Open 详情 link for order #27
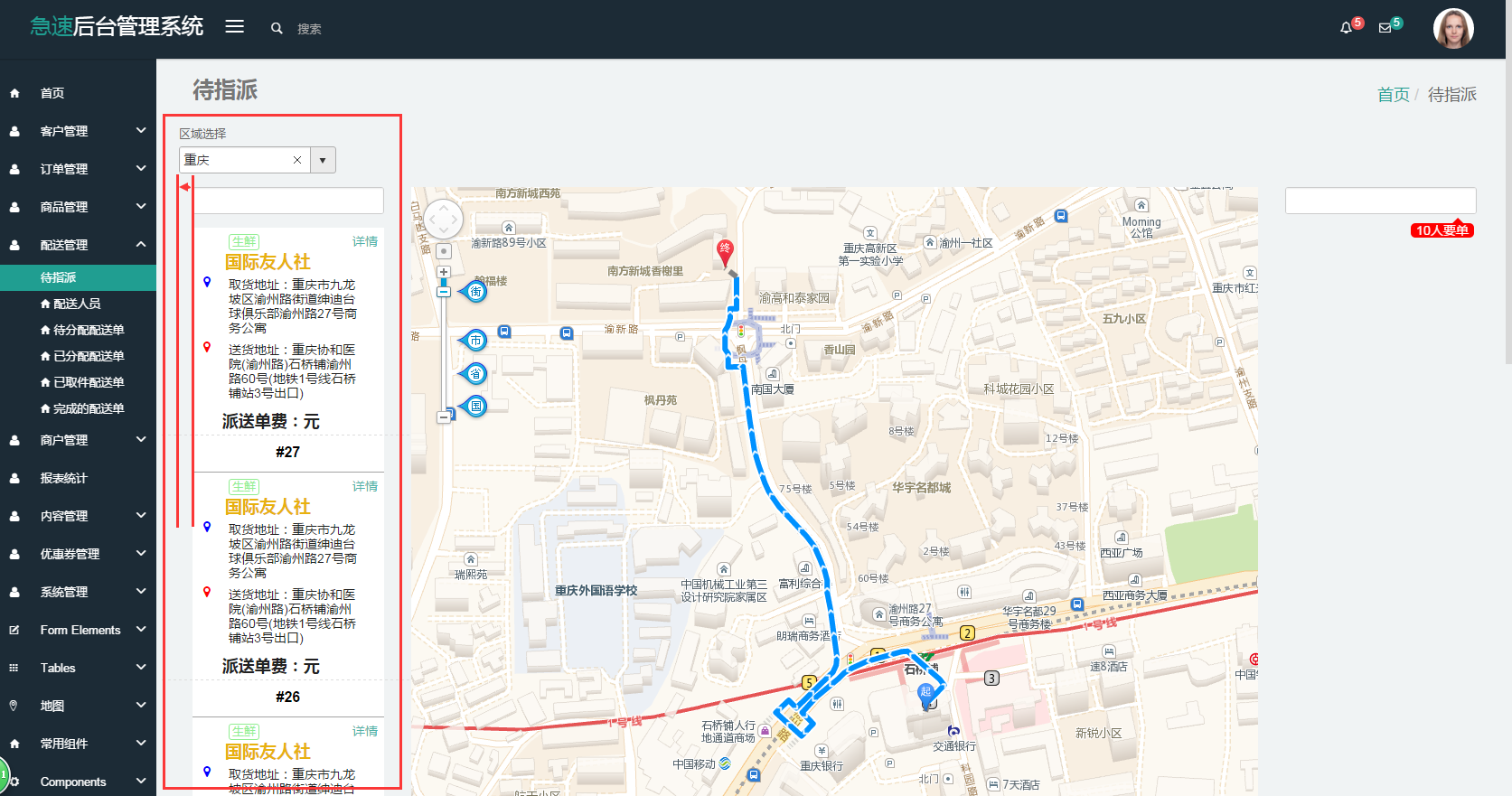The height and width of the screenshot is (796, 1512). (365, 242)
